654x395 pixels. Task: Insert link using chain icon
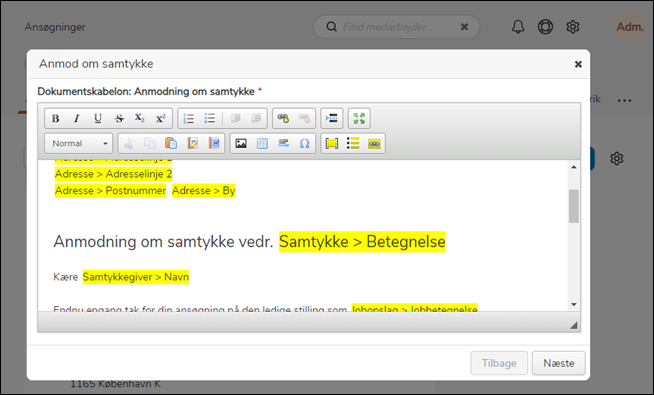pyautogui.click(x=283, y=119)
